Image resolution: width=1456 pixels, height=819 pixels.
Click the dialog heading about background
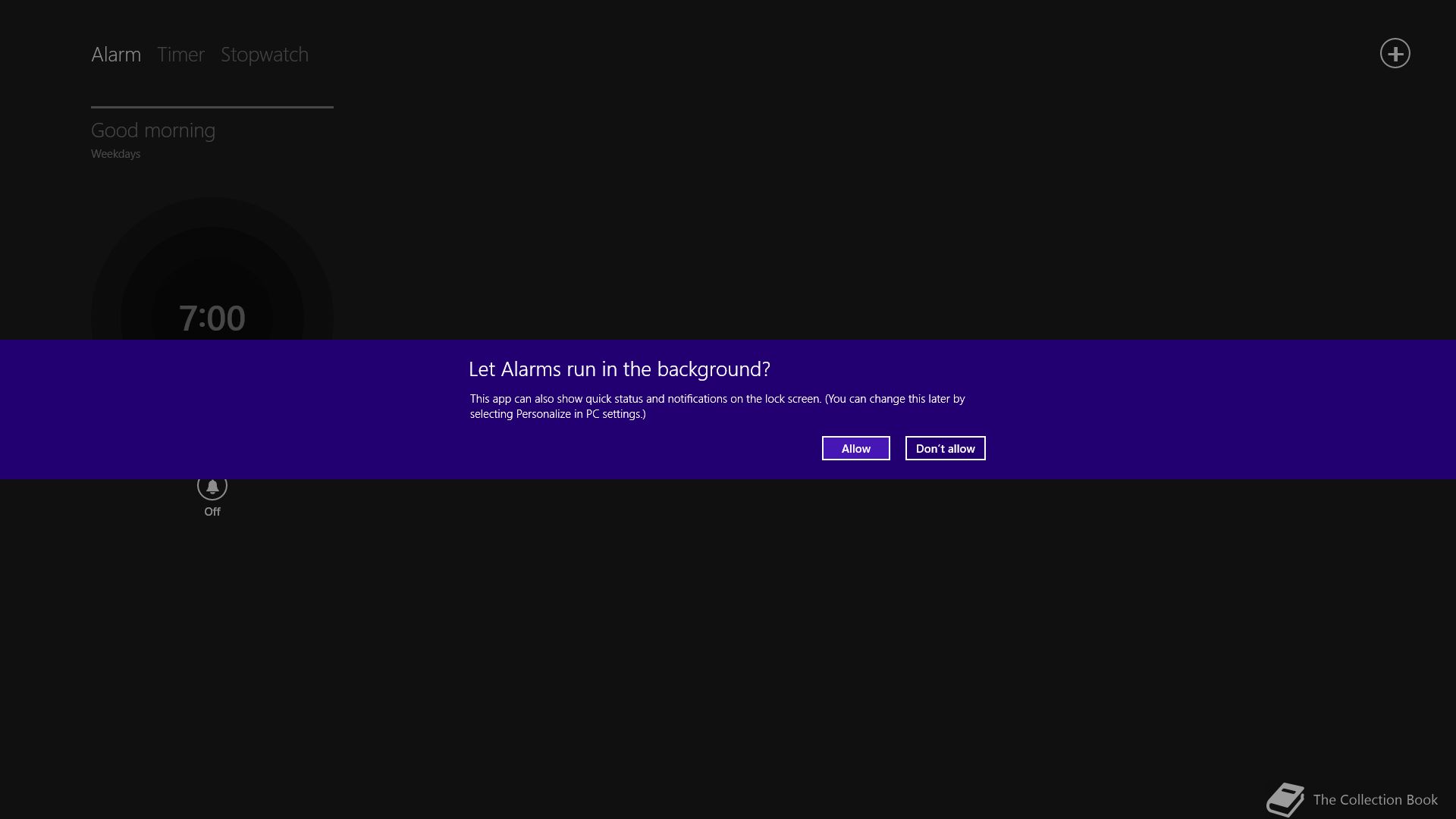[x=619, y=369]
